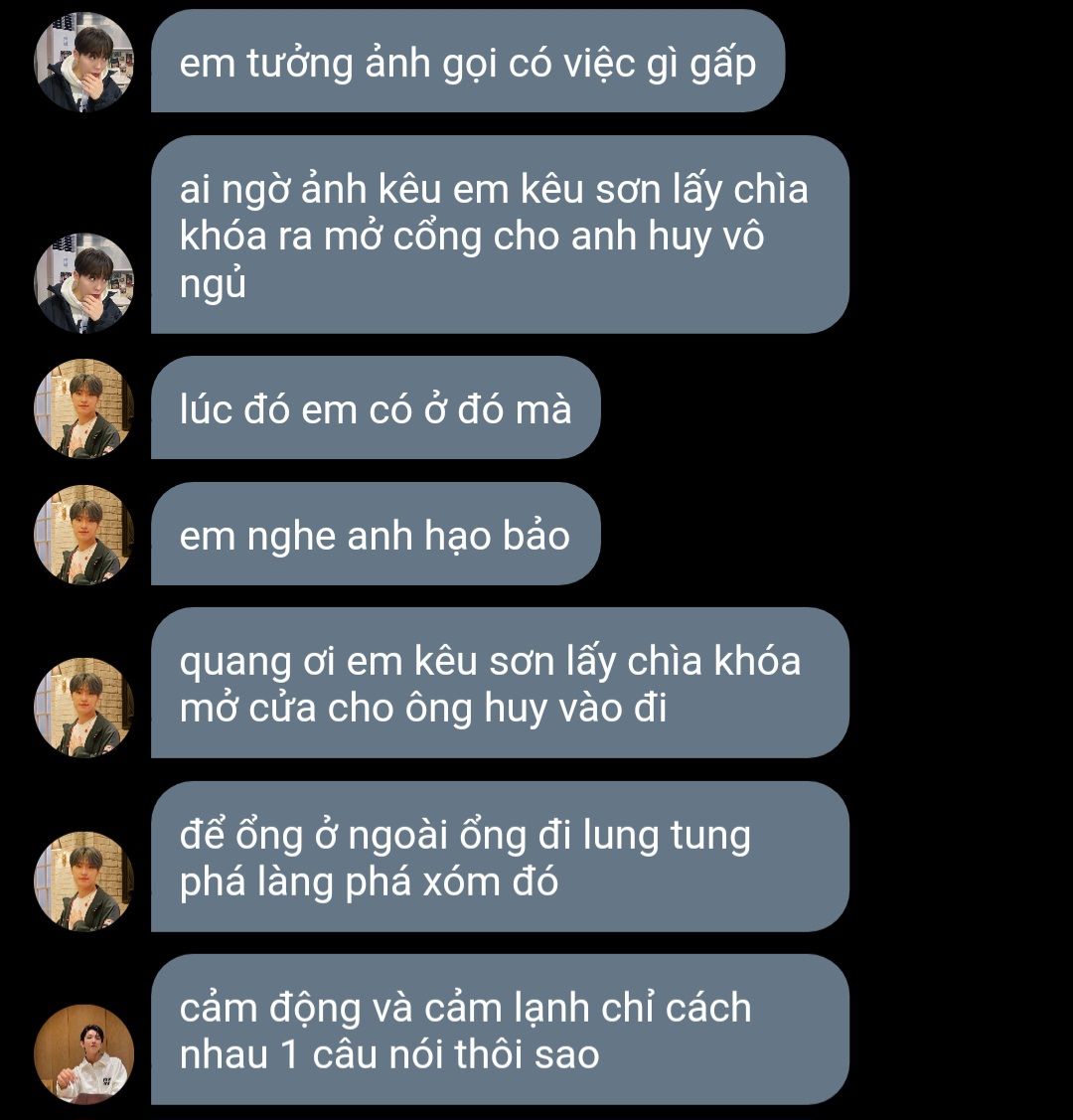The image size is (1073, 1120).
Task: Tap message bubble starting 'ai ngờ ảnh kêu em'
Action: [x=500, y=235]
